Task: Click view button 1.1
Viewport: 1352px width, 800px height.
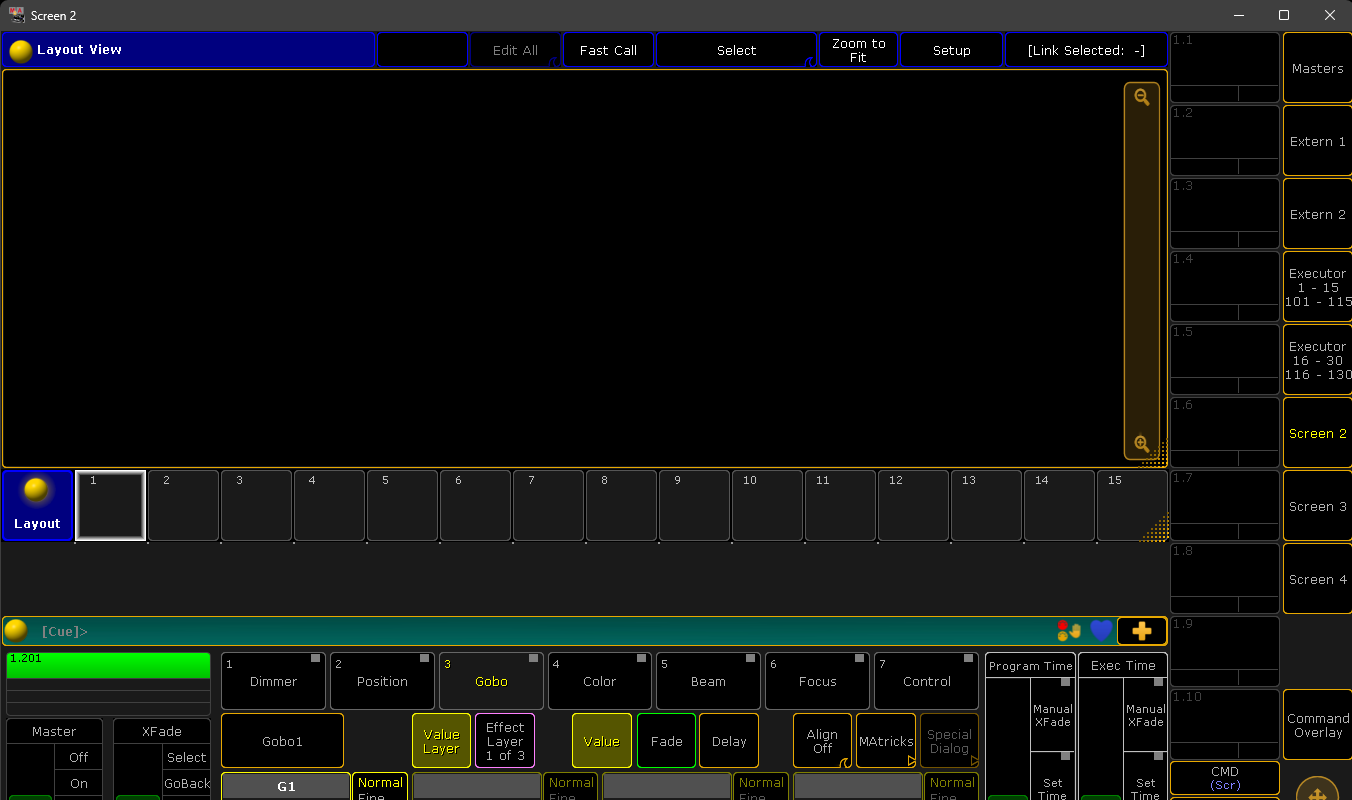Action: pyautogui.click(x=1224, y=68)
